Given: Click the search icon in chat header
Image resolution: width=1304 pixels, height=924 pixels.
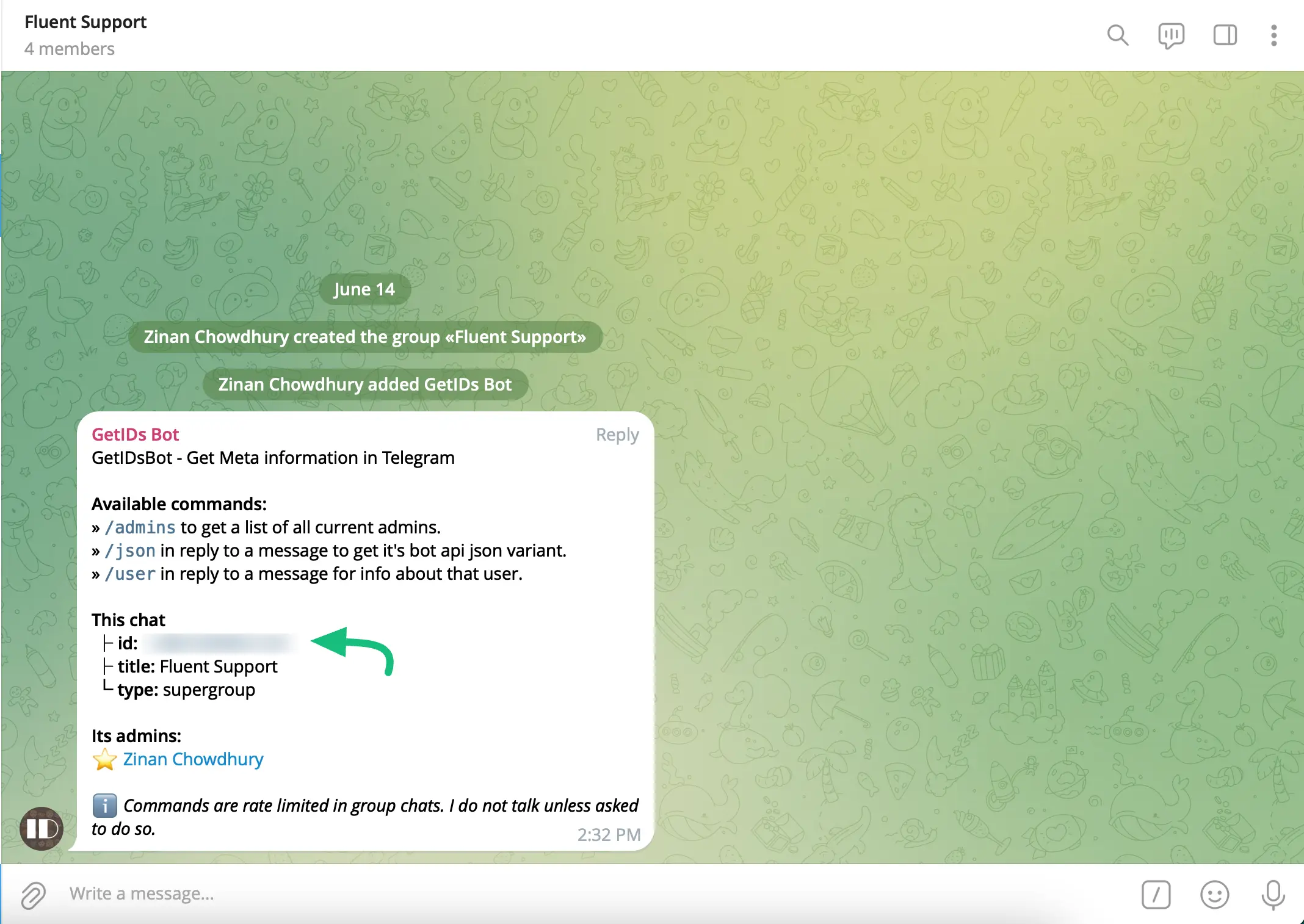Looking at the screenshot, I should (1117, 35).
